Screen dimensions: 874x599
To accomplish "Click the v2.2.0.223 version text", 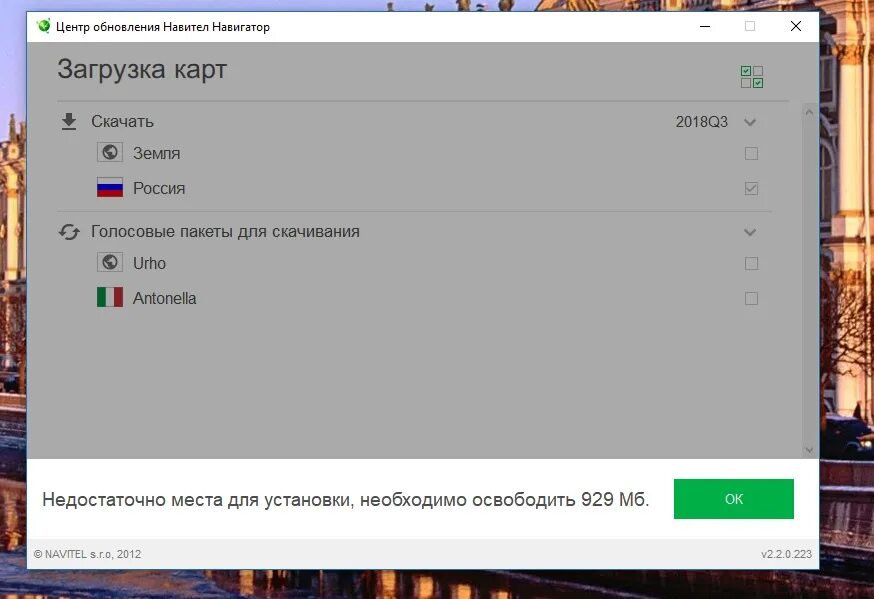I will pos(786,554).
